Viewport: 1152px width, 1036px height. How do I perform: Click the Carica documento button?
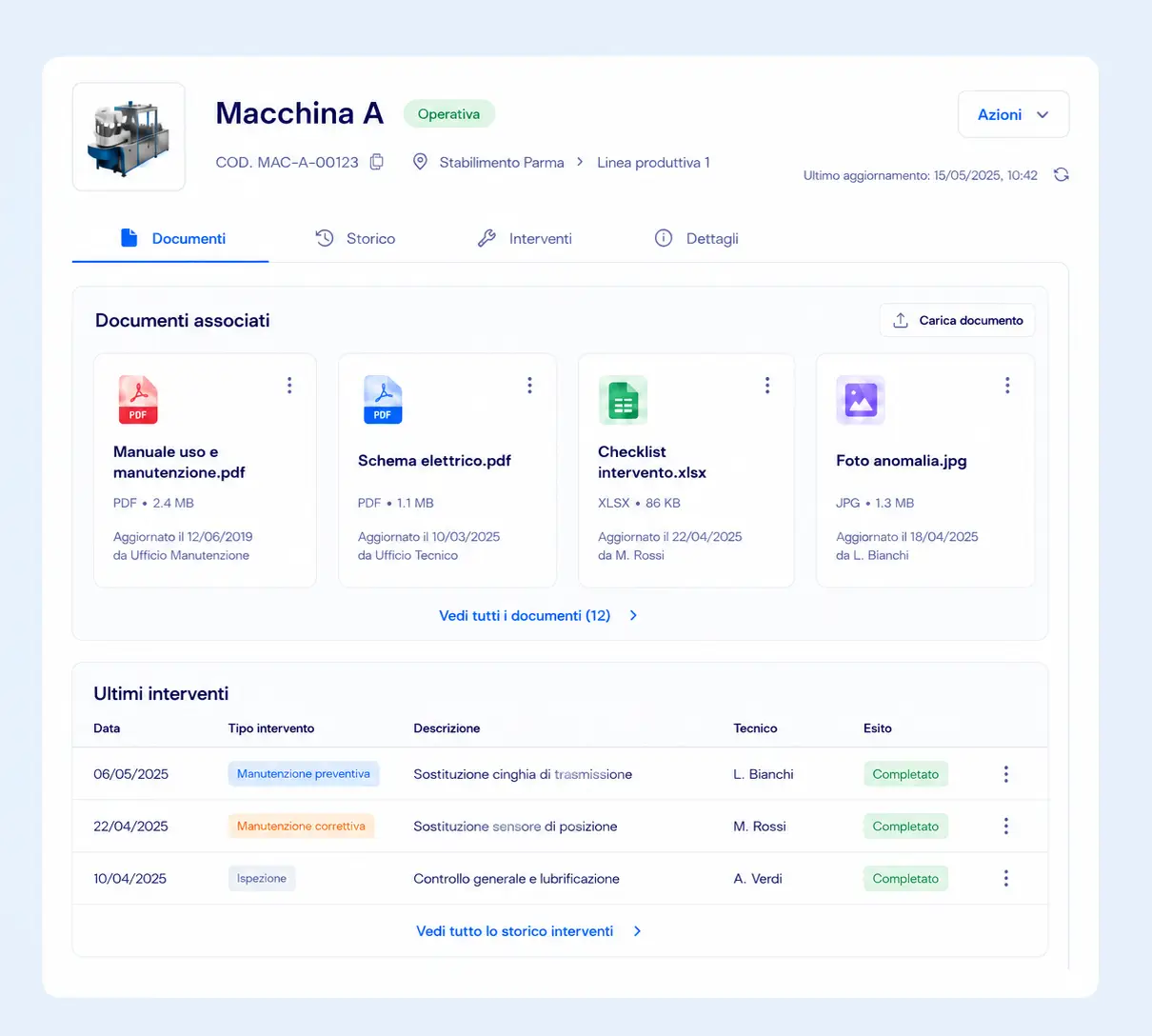pos(957,321)
